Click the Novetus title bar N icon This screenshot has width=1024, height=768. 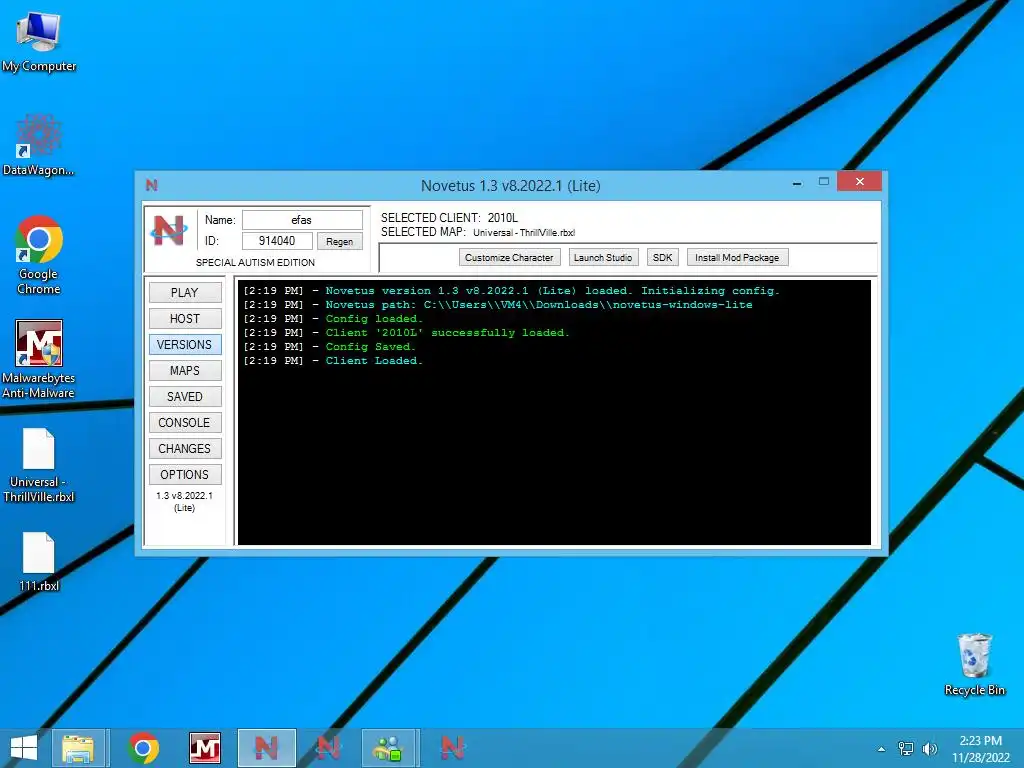152,185
